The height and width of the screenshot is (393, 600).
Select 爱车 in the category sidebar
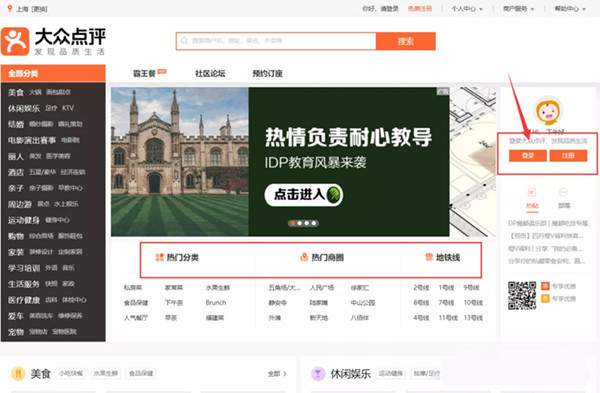(16, 316)
